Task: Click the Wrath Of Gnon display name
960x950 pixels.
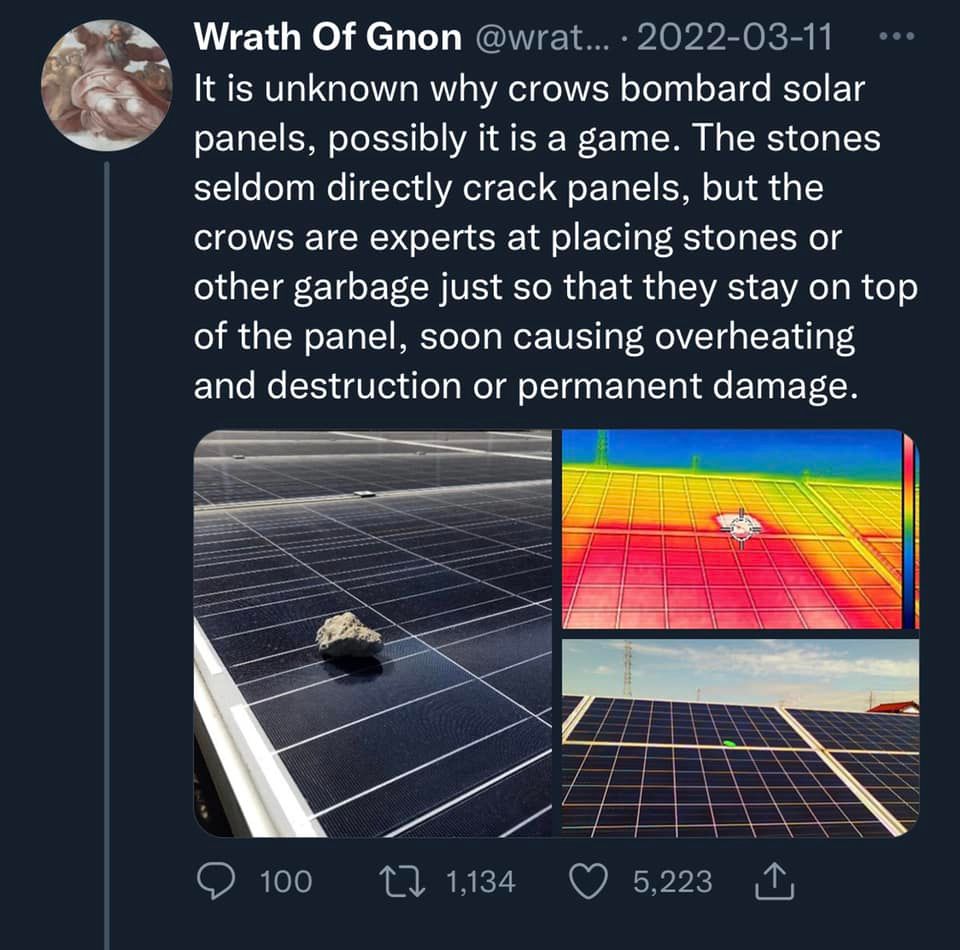Action: click(328, 38)
